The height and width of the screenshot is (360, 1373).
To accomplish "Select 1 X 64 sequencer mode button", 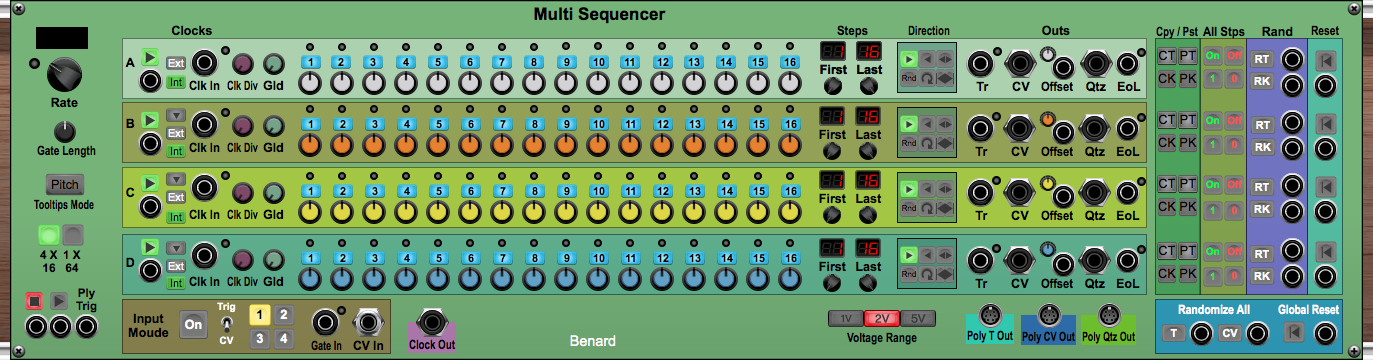I will pyautogui.click(x=74, y=235).
